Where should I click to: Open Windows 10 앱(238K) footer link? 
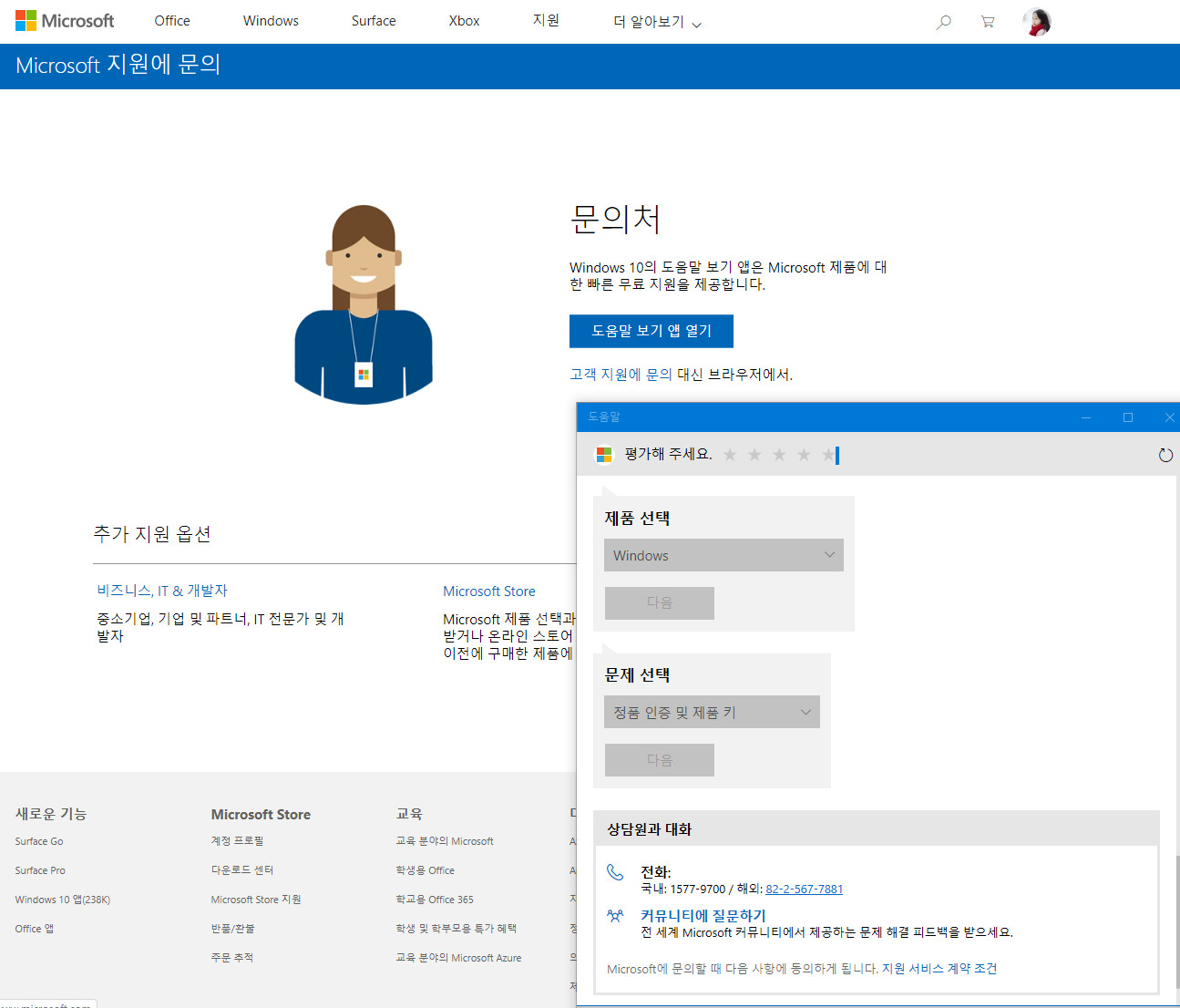click(x=63, y=900)
